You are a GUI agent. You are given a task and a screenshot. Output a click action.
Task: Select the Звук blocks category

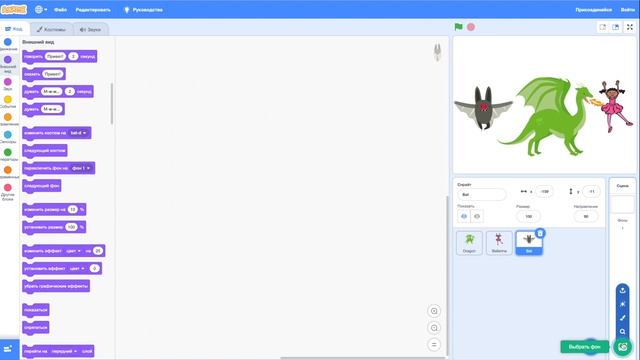(8, 84)
